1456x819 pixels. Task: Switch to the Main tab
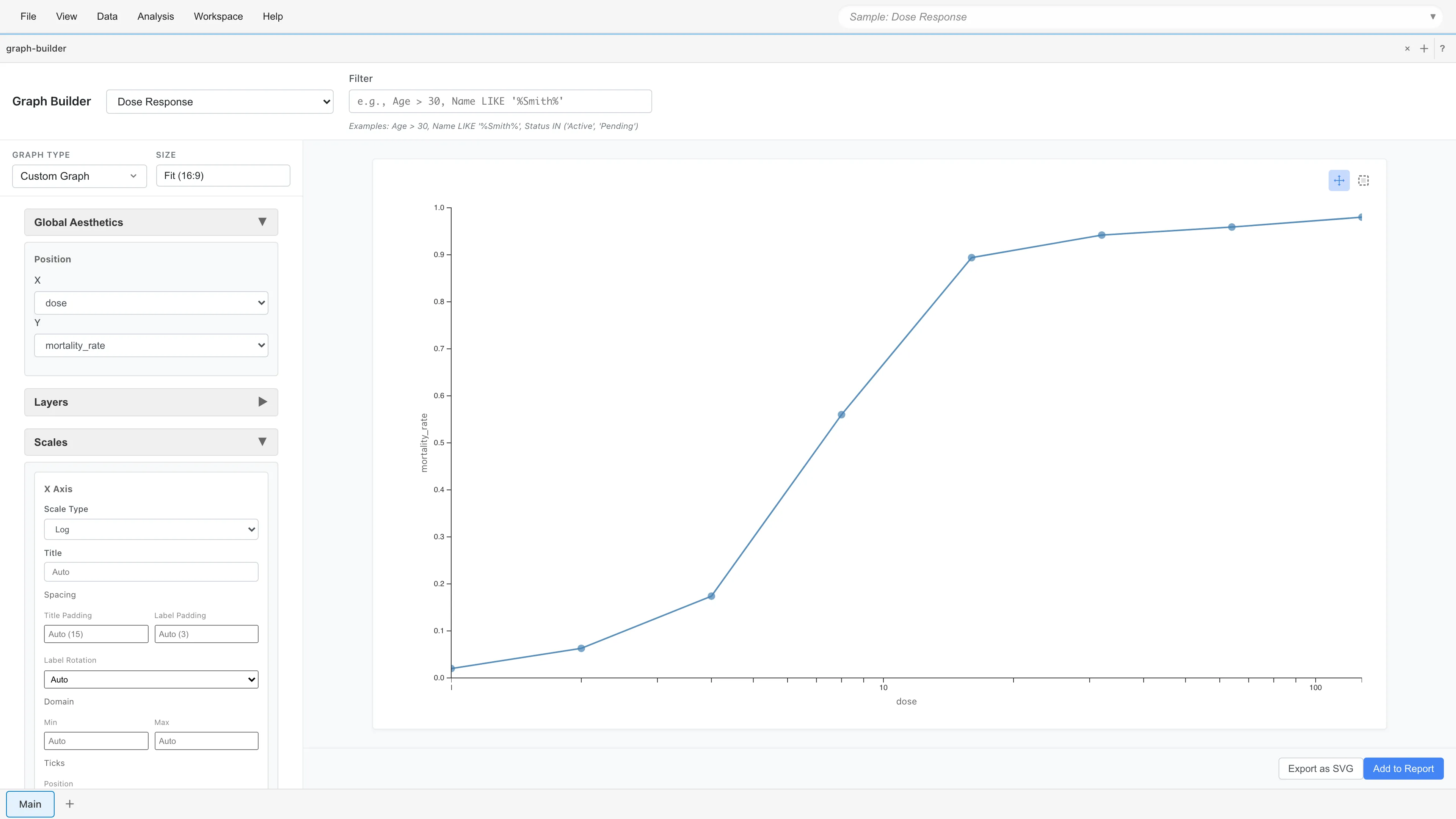click(x=30, y=804)
